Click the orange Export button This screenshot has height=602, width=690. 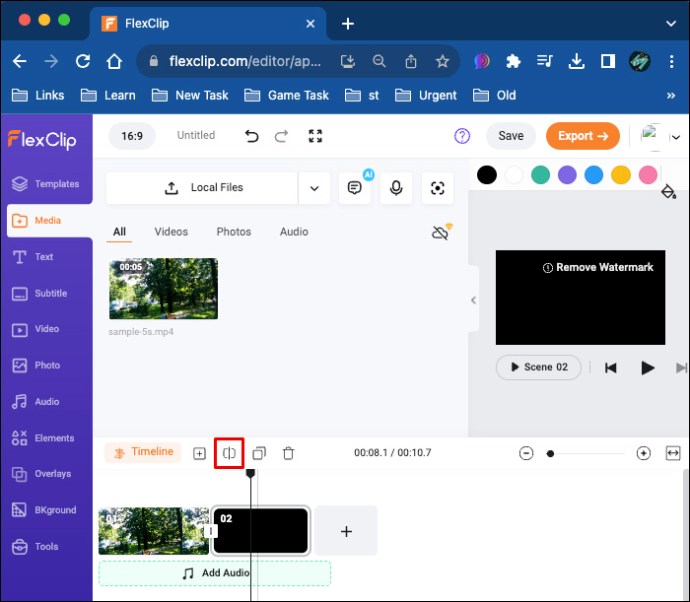click(x=582, y=136)
